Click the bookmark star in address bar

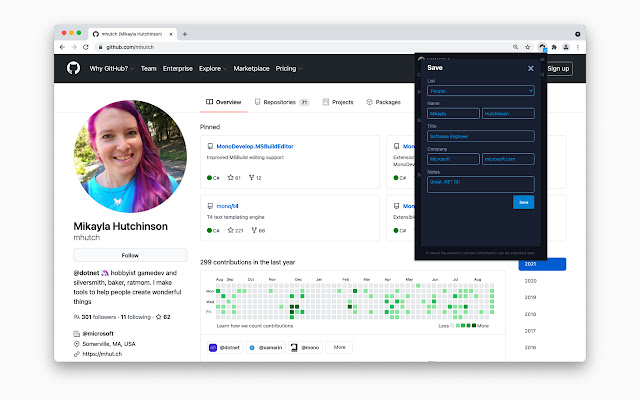(x=527, y=47)
